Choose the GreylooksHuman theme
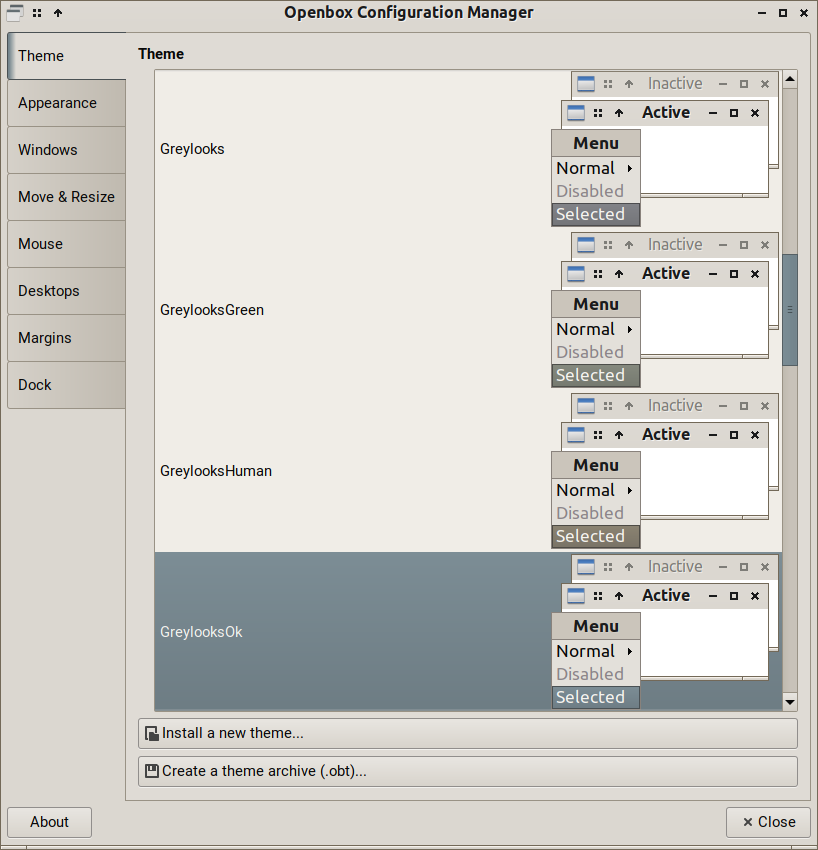 click(468, 471)
